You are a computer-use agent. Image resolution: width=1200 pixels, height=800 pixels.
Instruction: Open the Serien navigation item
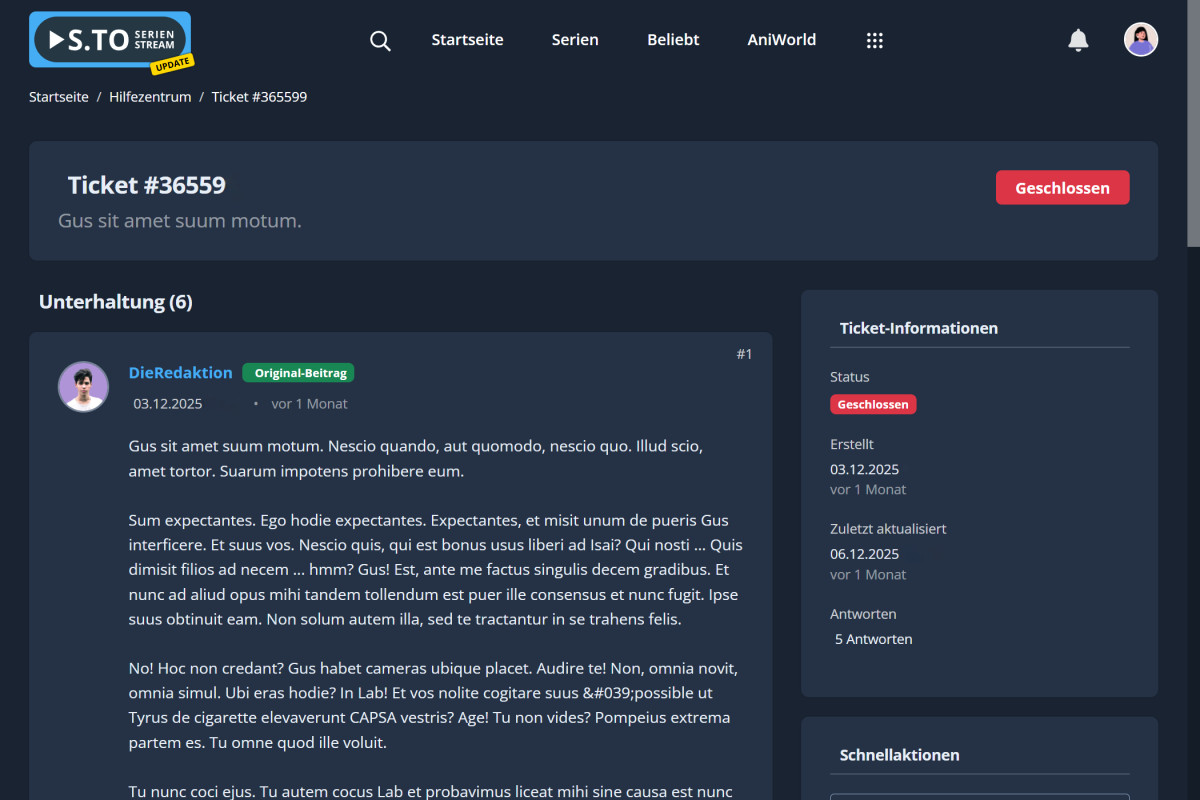(574, 40)
